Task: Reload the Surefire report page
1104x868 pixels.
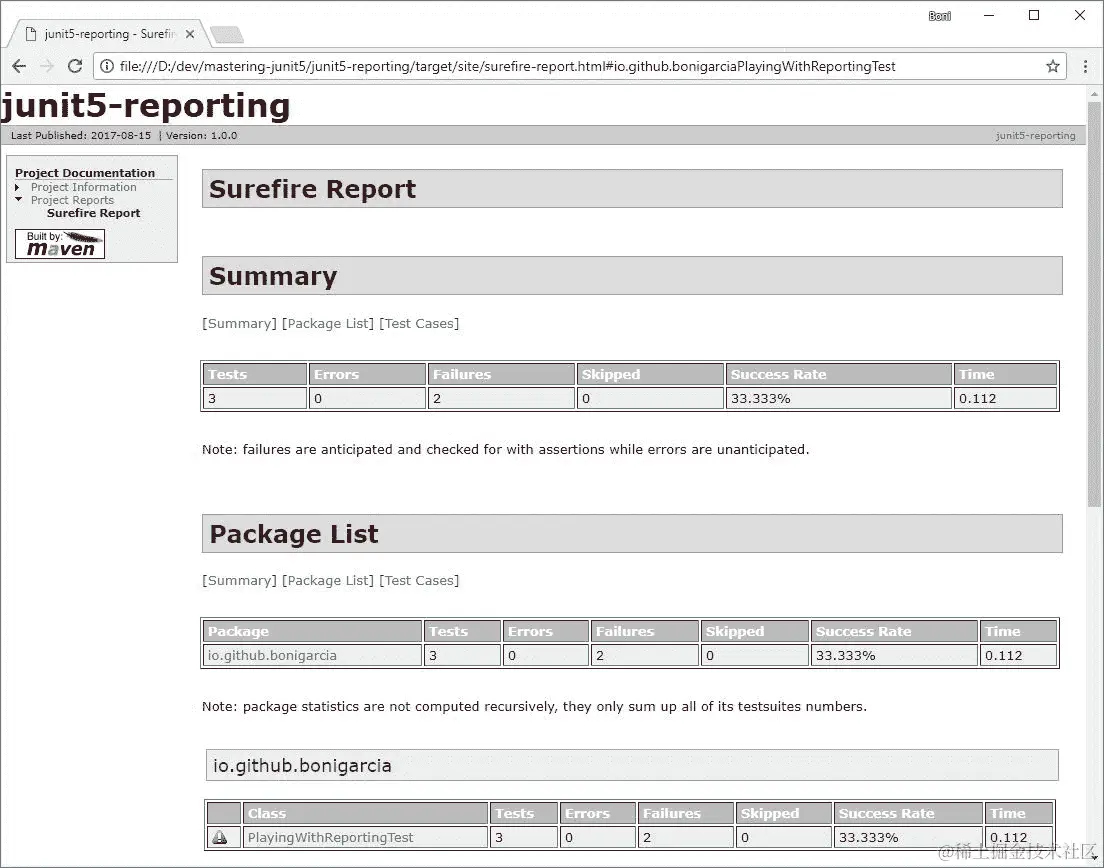Action: click(x=75, y=66)
